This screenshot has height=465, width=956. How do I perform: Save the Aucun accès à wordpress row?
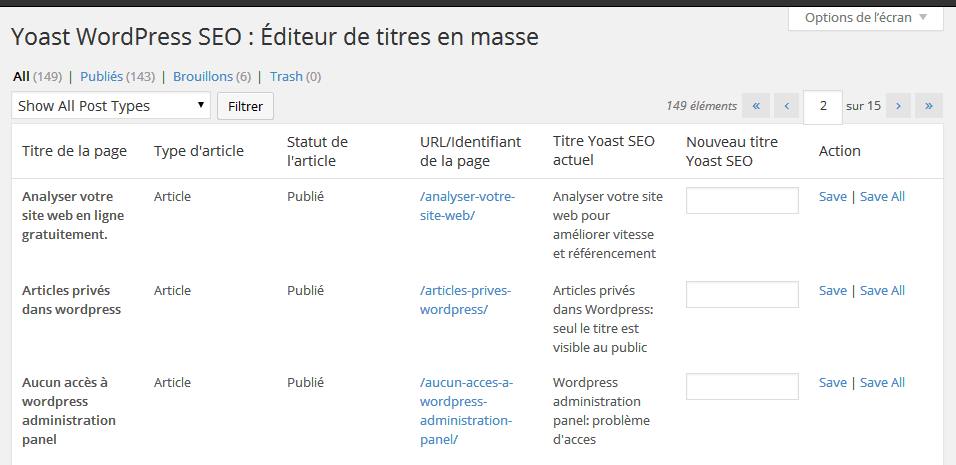(x=832, y=382)
